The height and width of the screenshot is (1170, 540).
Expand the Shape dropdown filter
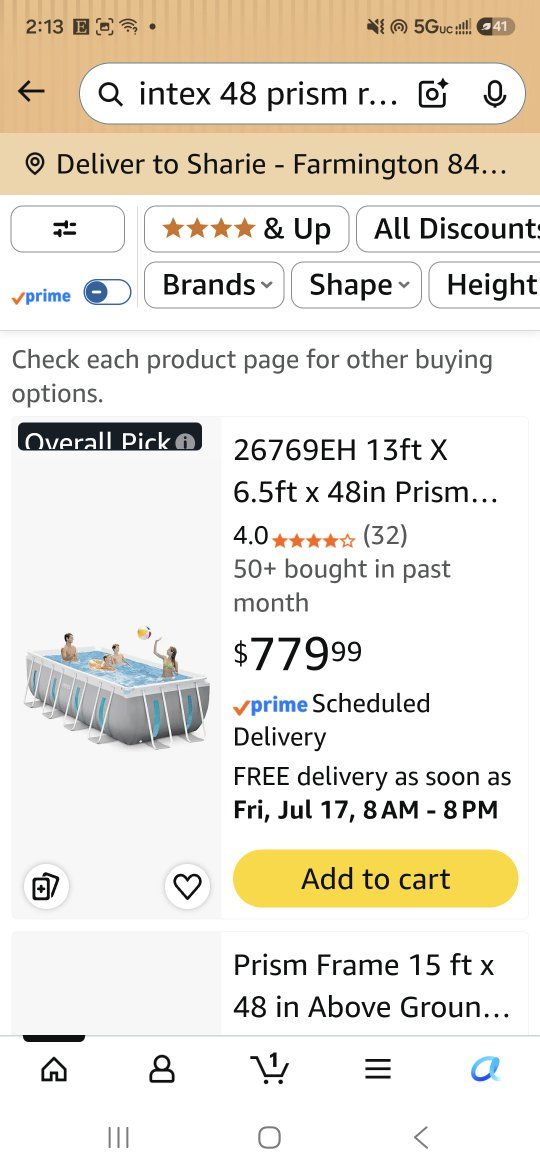click(x=357, y=285)
